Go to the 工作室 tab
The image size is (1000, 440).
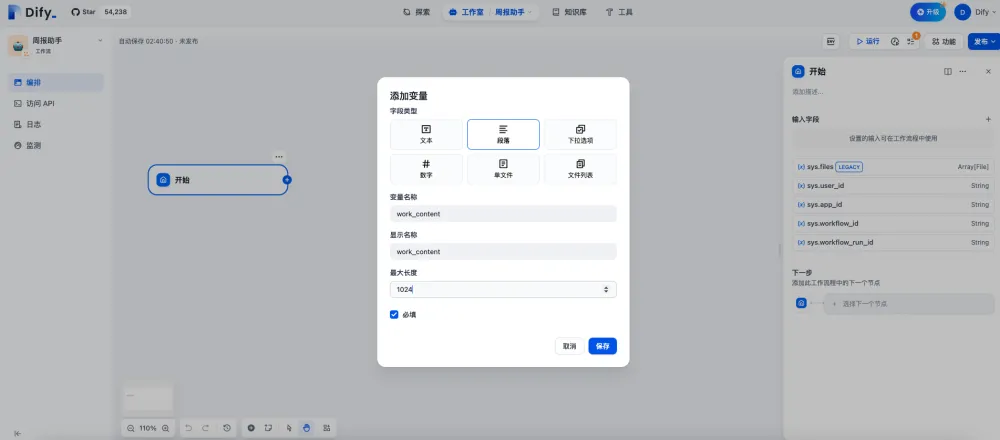click(465, 11)
